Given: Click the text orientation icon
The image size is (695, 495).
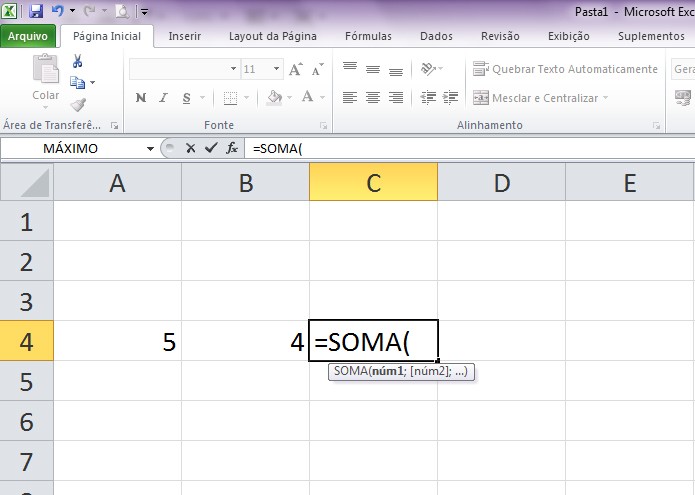Looking at the screenshot, I should 429,69.
